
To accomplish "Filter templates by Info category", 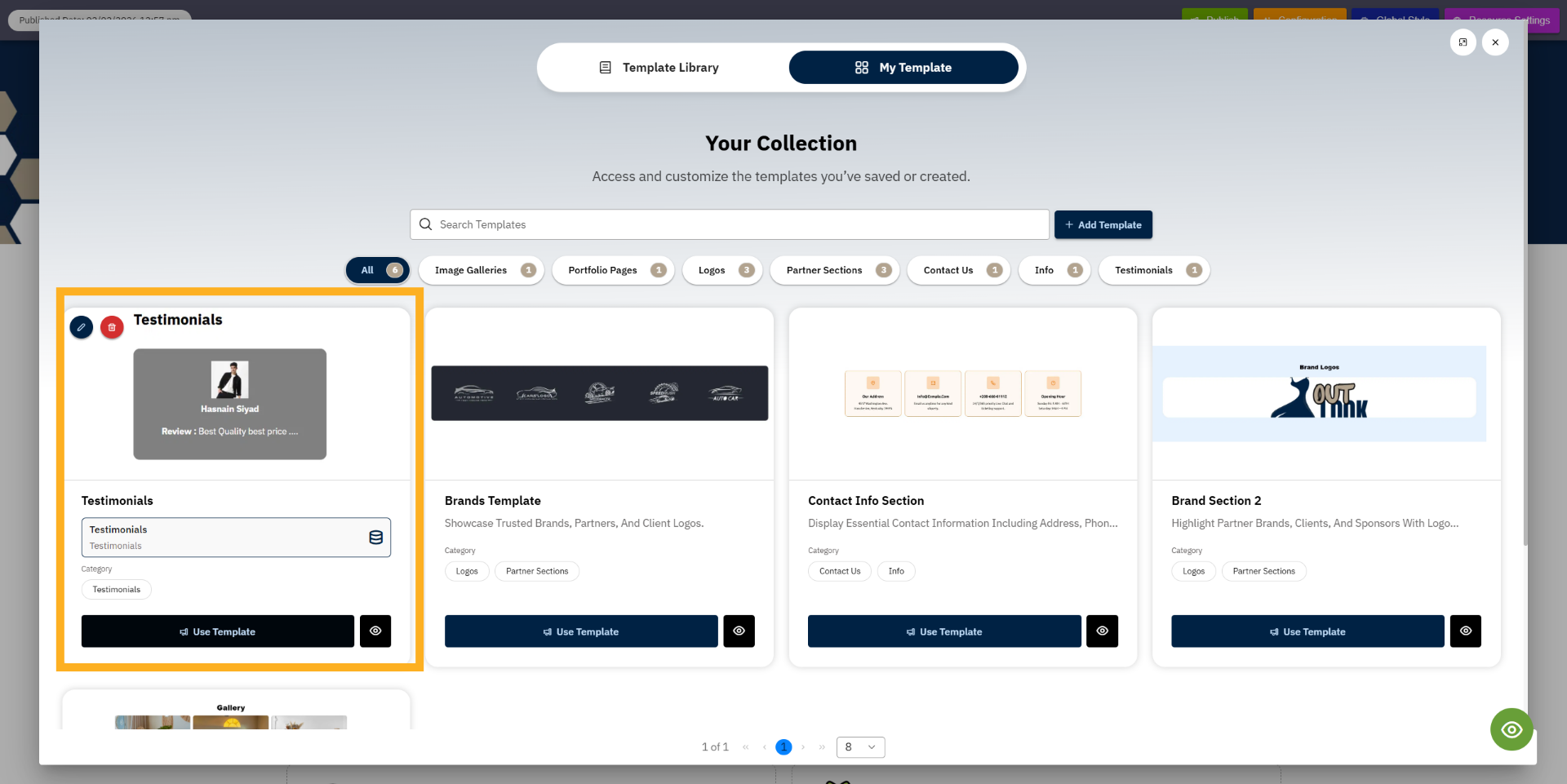I will [x=1054, y=270].
